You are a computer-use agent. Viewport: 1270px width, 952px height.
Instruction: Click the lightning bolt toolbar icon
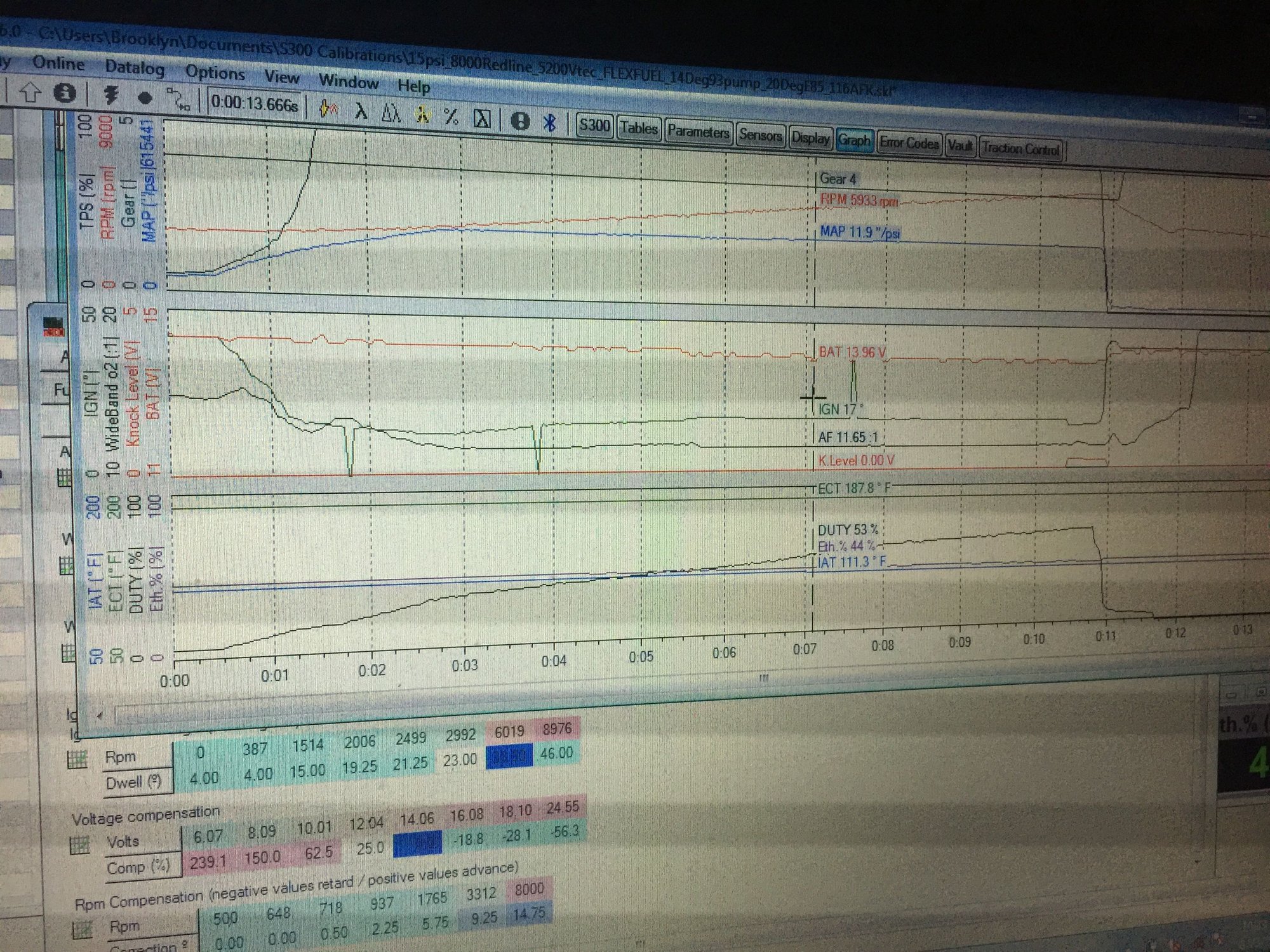[112, 95]
